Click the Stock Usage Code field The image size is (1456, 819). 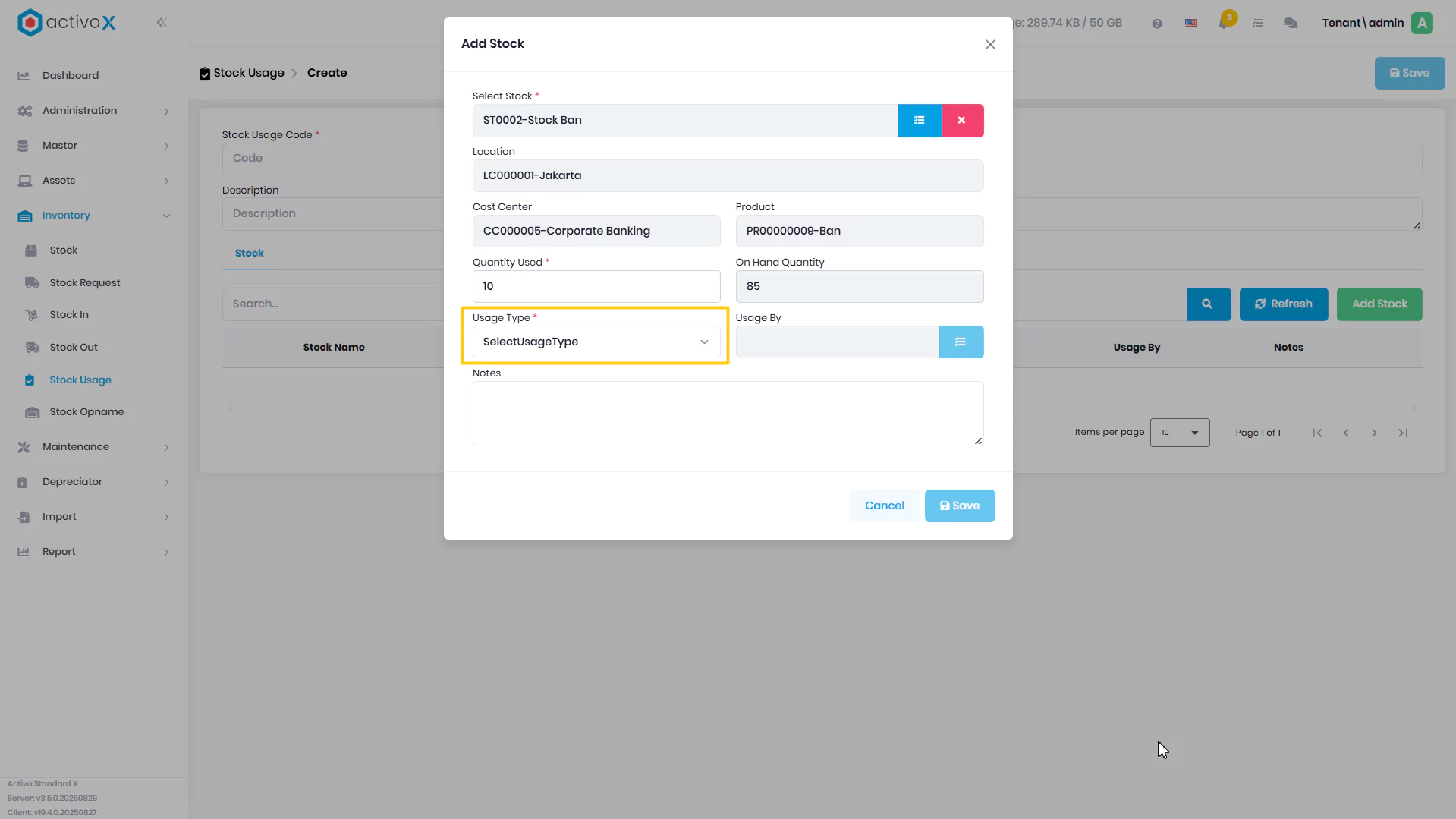pos(332,159)
